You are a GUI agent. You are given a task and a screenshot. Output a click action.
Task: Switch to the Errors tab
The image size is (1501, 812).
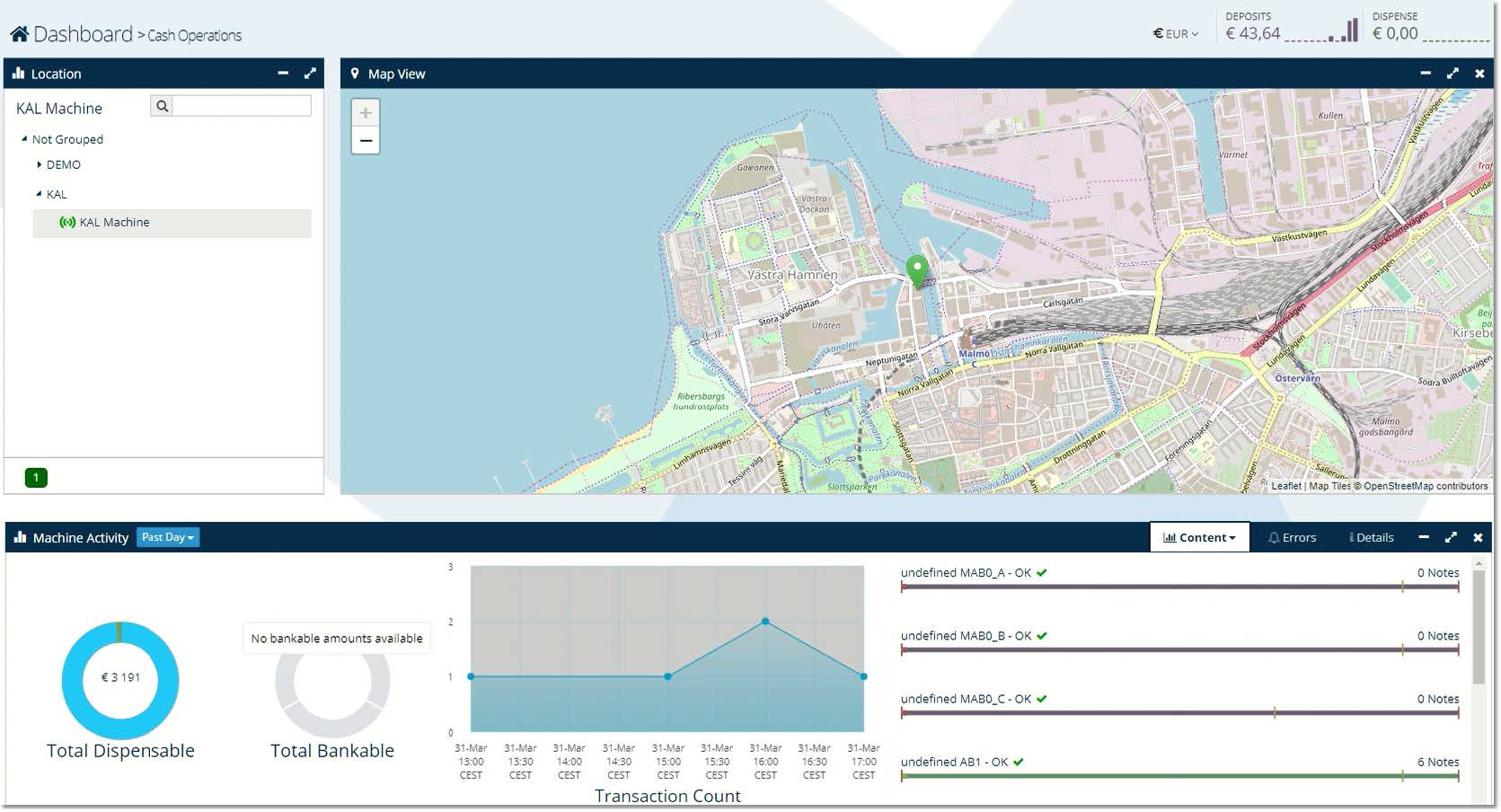pyautogui.click(x=1292, y=537)
